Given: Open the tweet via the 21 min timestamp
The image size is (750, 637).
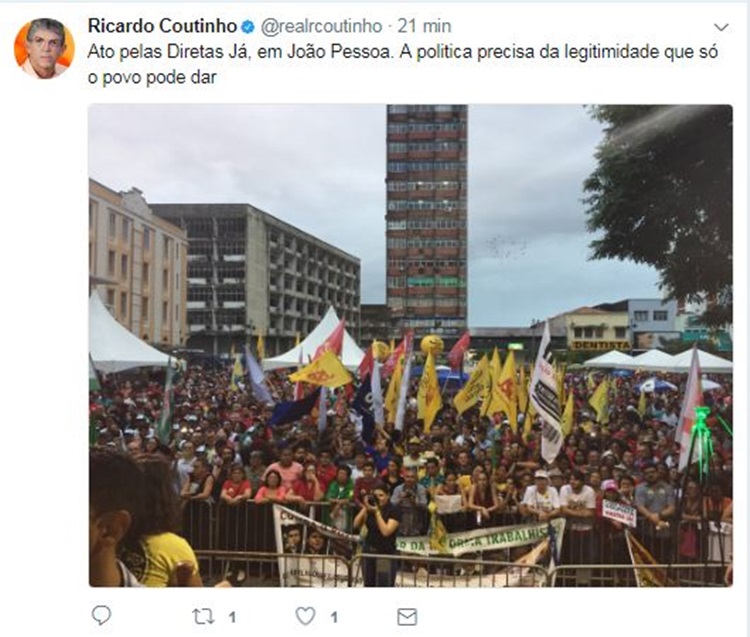Looking at the screenshot, I should tap(425, 26).
